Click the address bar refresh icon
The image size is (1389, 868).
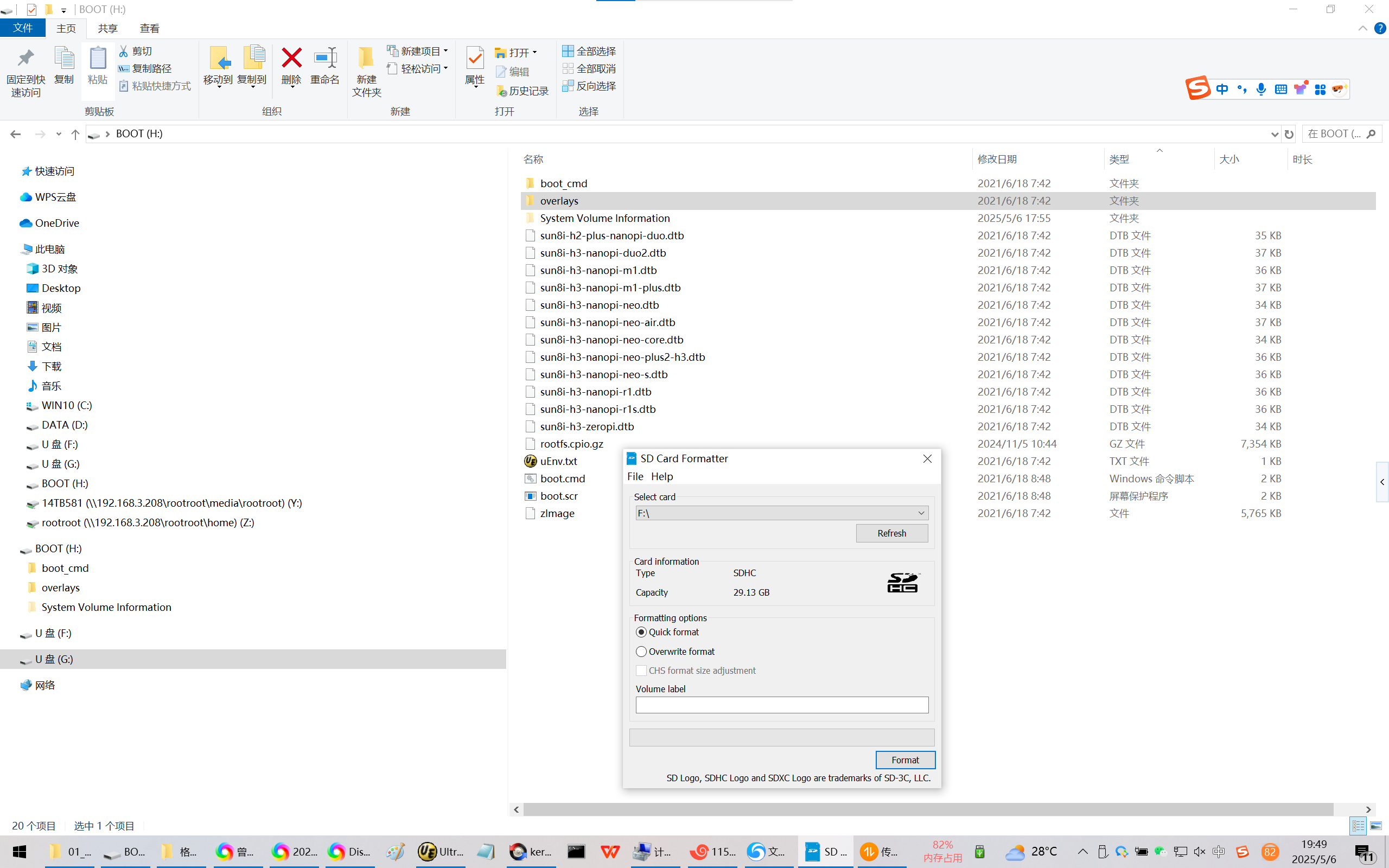[1289, 135]
